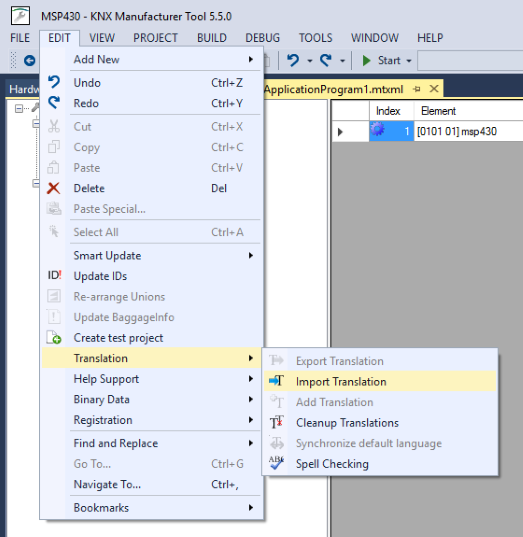Click the blue back navigation arrow

click(x=29, y=61)
